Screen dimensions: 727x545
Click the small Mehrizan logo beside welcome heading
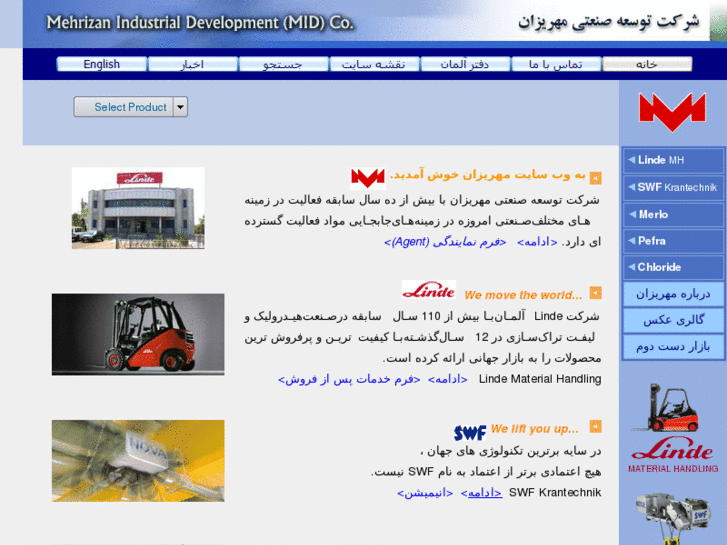(x=368, y=178)
